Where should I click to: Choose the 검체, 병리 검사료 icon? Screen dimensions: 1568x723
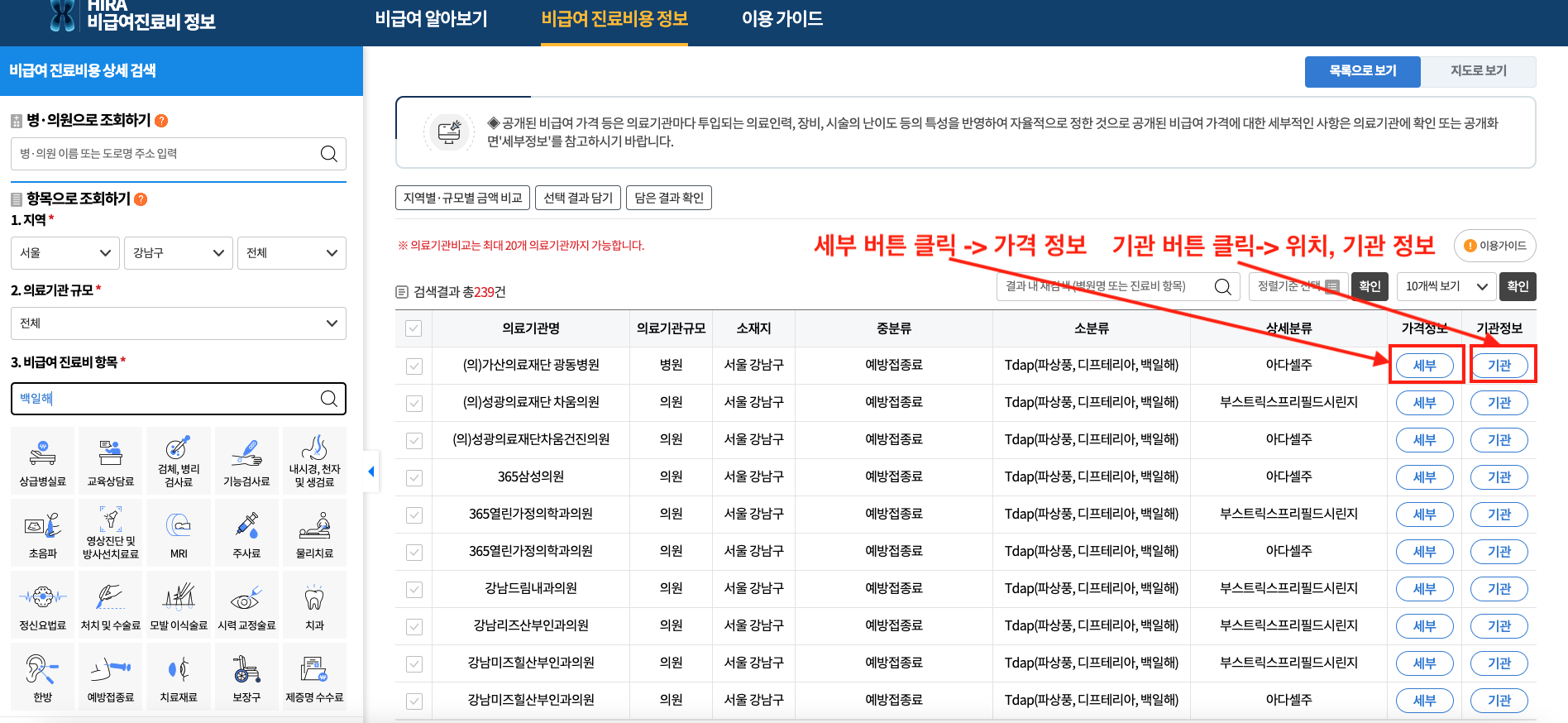(x=179, y=461)
